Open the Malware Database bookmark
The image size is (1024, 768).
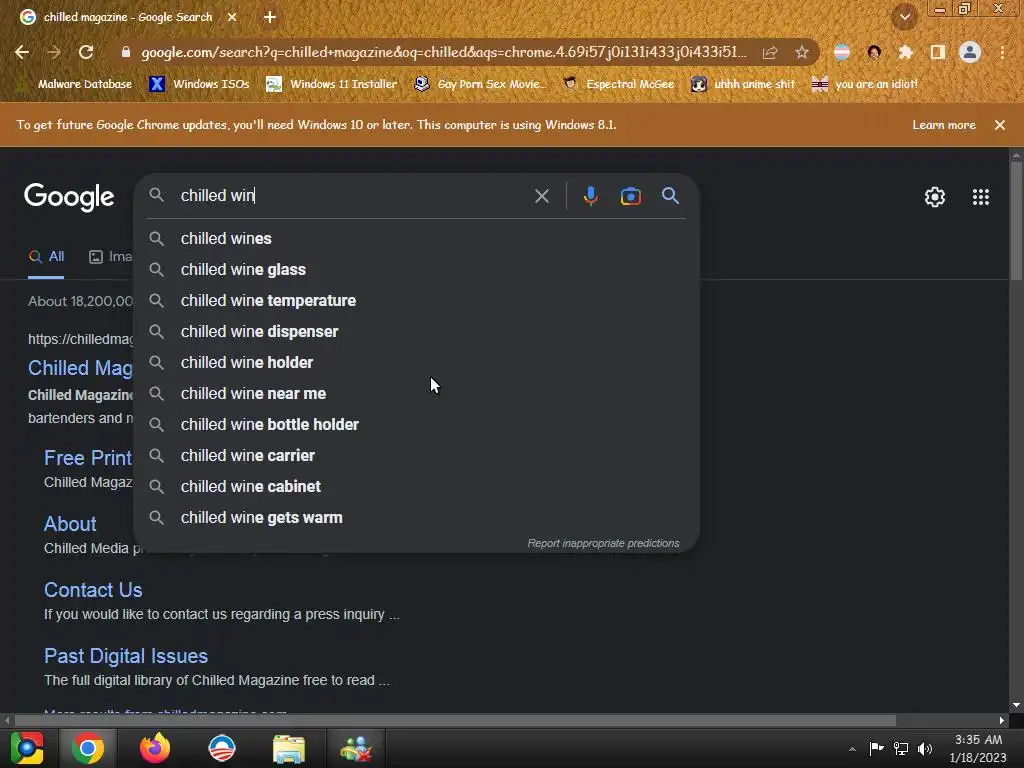[76, 84]
